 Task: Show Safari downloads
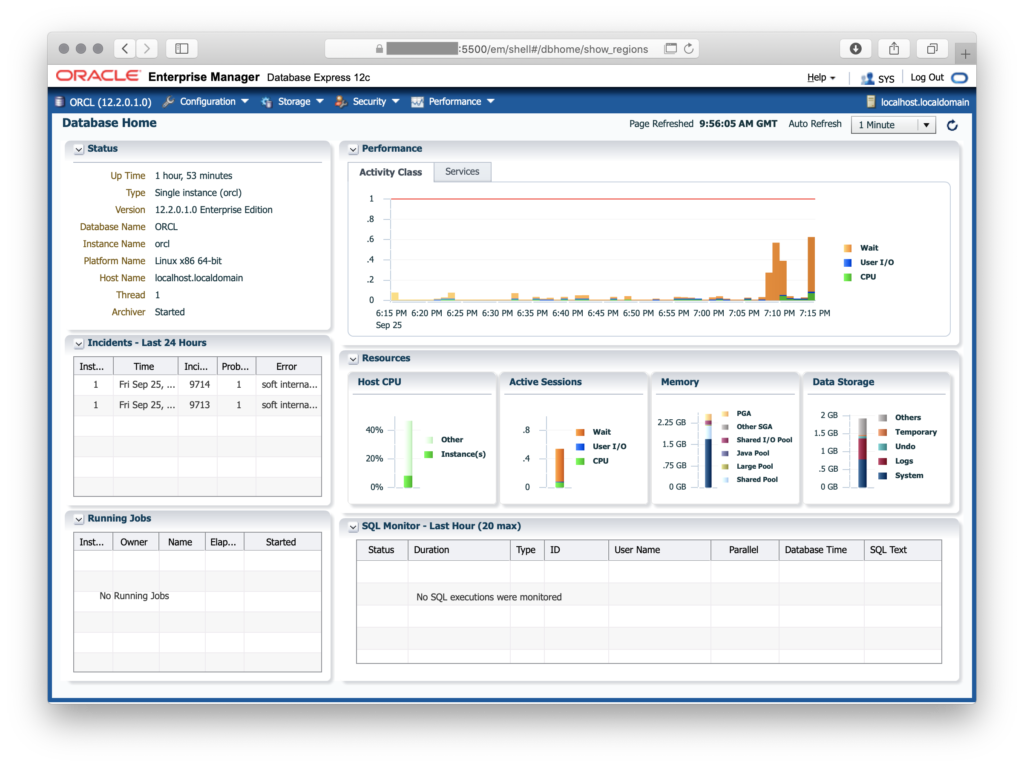coord(856,48)
